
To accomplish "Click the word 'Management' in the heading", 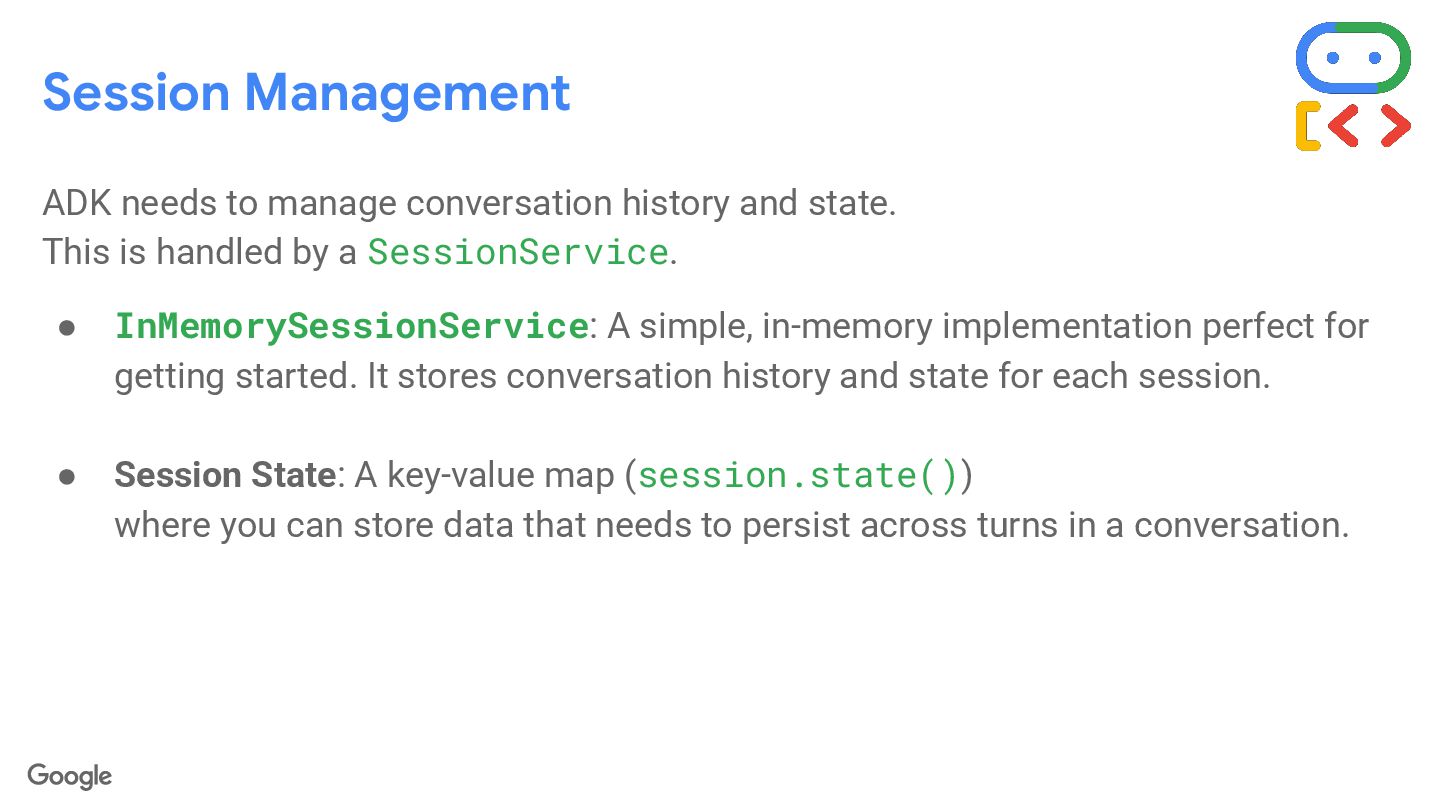I will [x=407, y=92].
